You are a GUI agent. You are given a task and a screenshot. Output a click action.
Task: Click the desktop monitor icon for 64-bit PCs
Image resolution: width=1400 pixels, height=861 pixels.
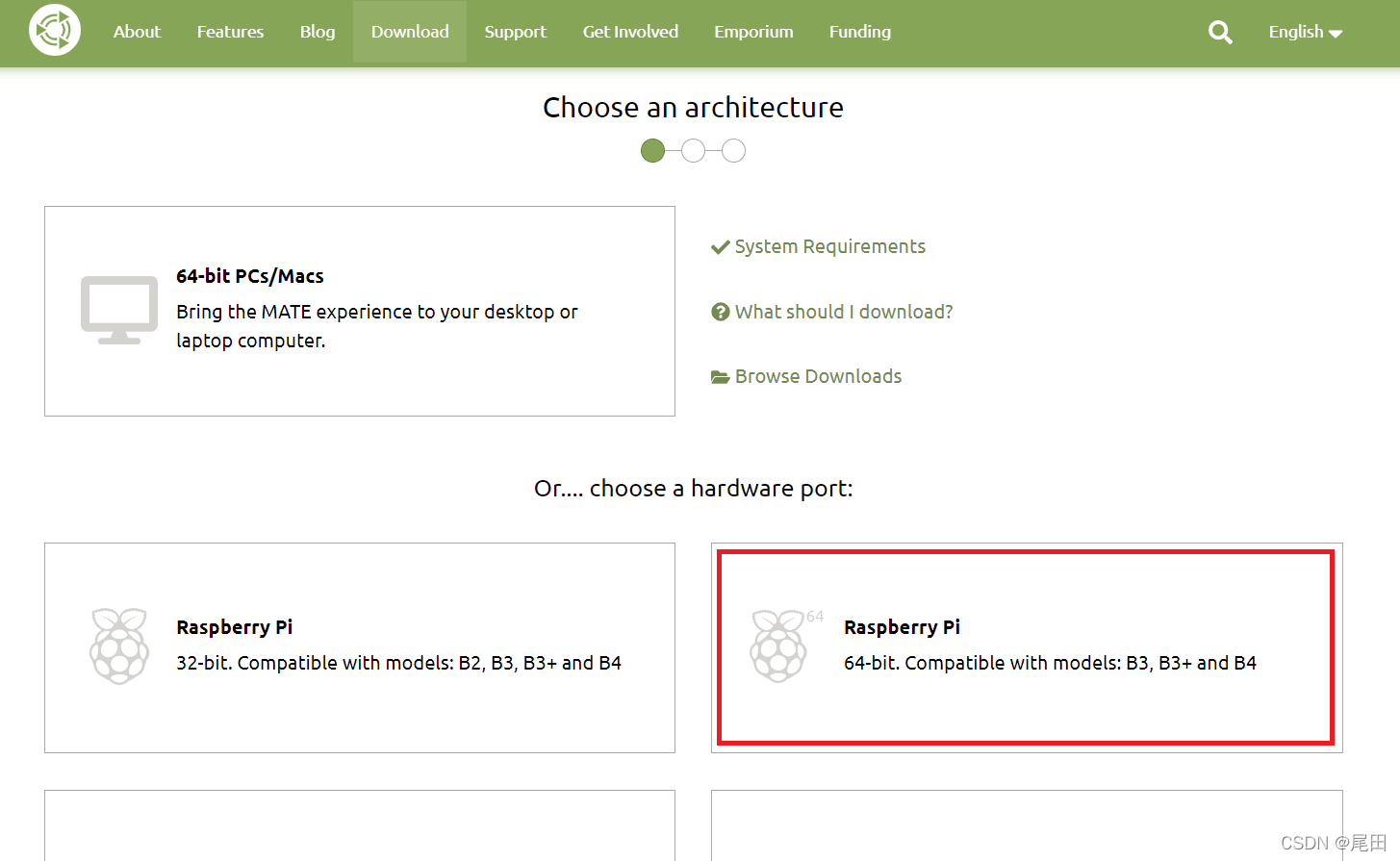(119, 310)
